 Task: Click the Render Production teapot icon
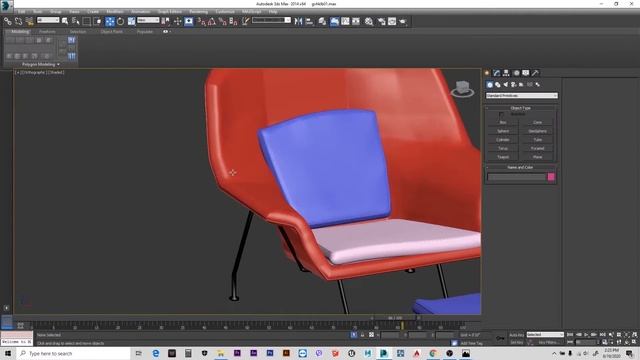(403, 21)
